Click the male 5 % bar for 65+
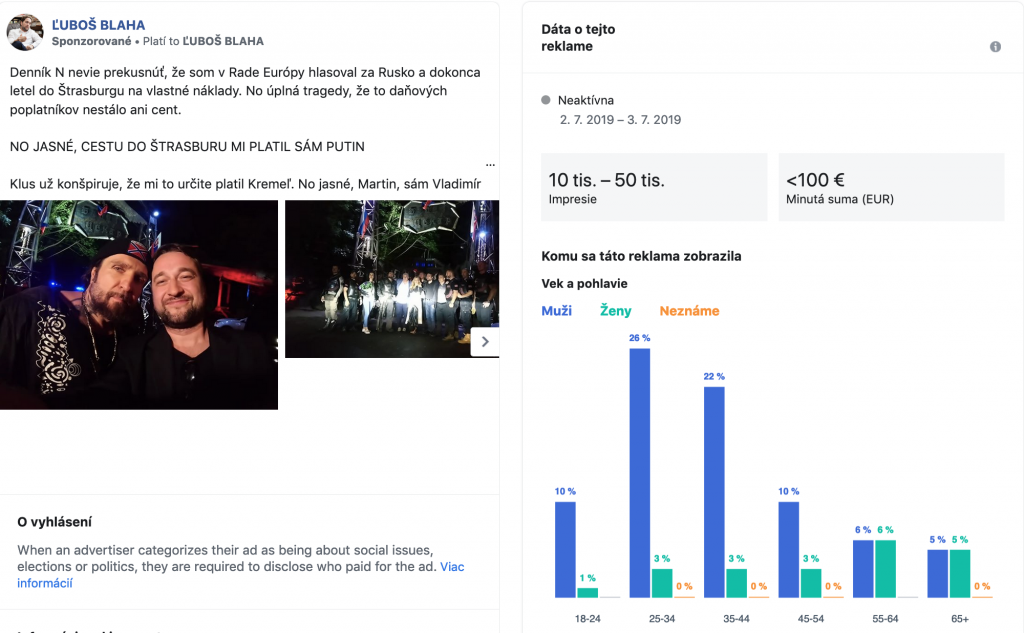 click(938, 574)
